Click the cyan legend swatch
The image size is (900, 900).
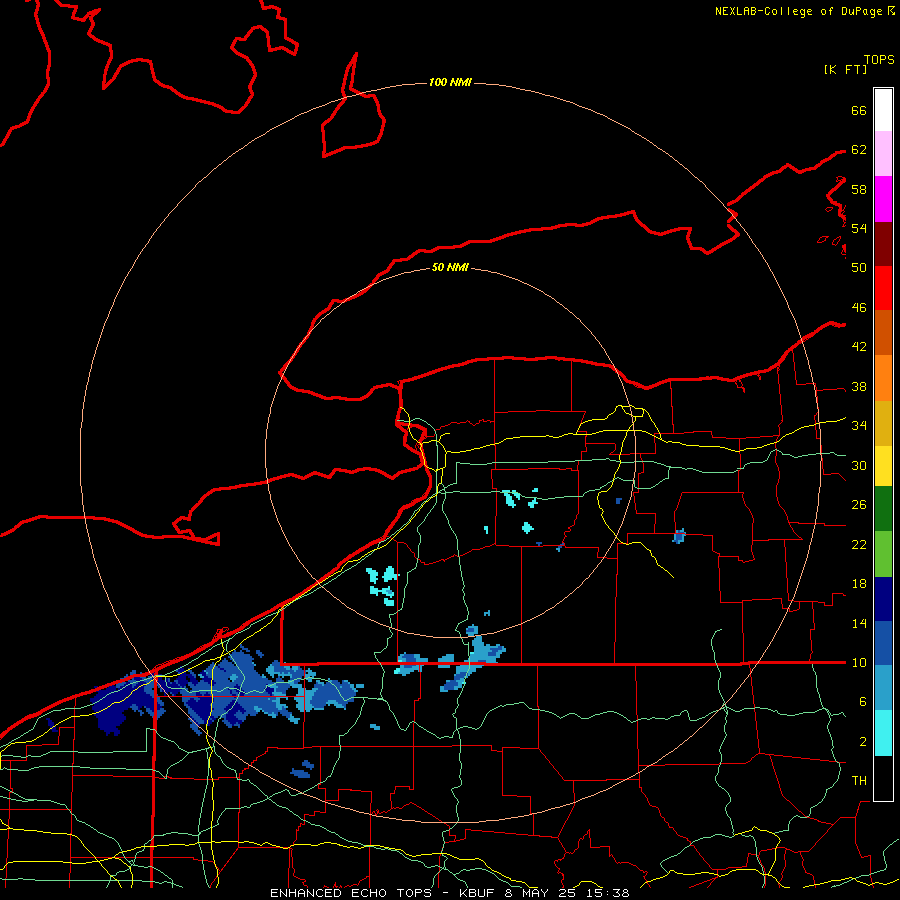(883, 733)
